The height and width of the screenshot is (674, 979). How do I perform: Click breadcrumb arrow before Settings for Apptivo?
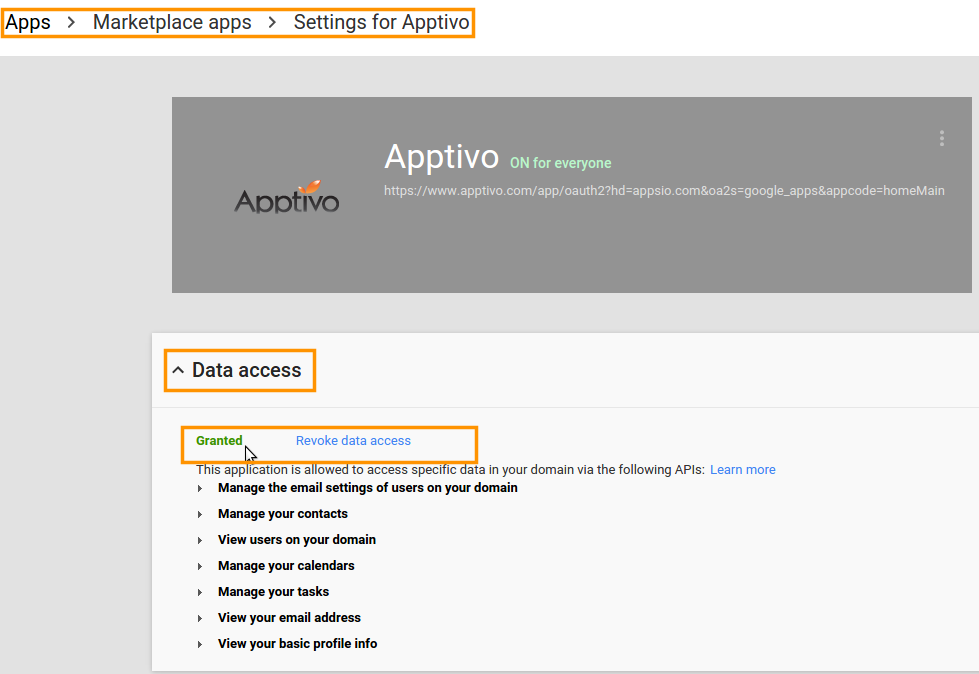[x=272, y=22]
